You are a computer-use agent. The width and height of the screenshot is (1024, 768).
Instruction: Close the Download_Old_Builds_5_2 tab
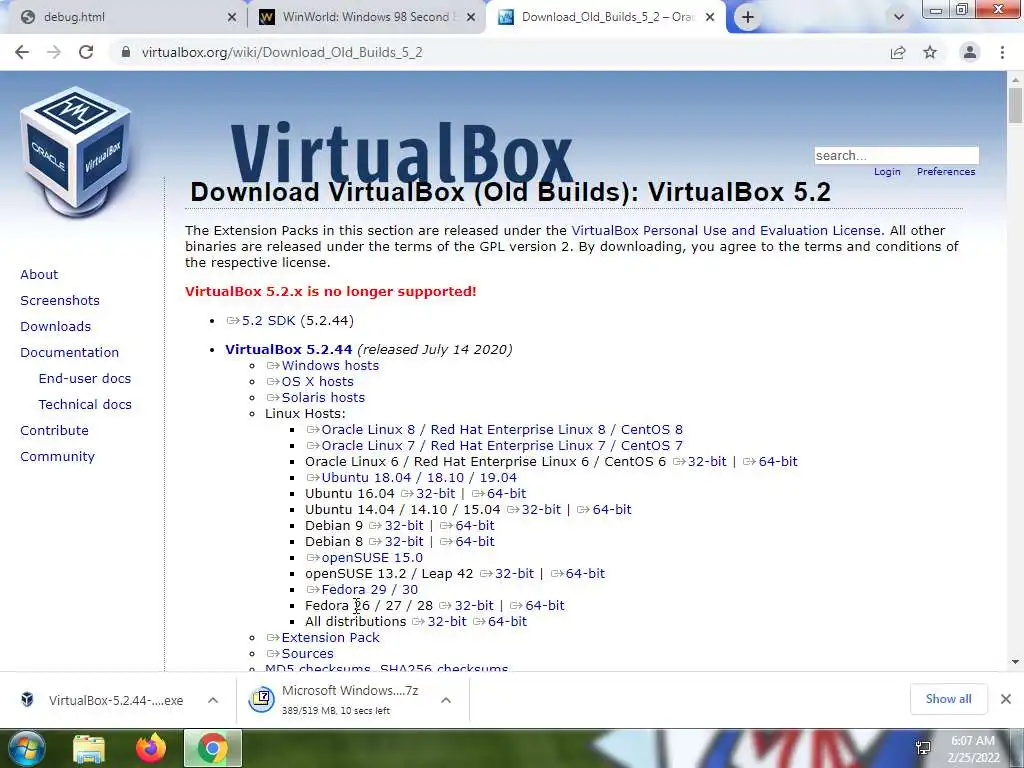coord(710,17)
